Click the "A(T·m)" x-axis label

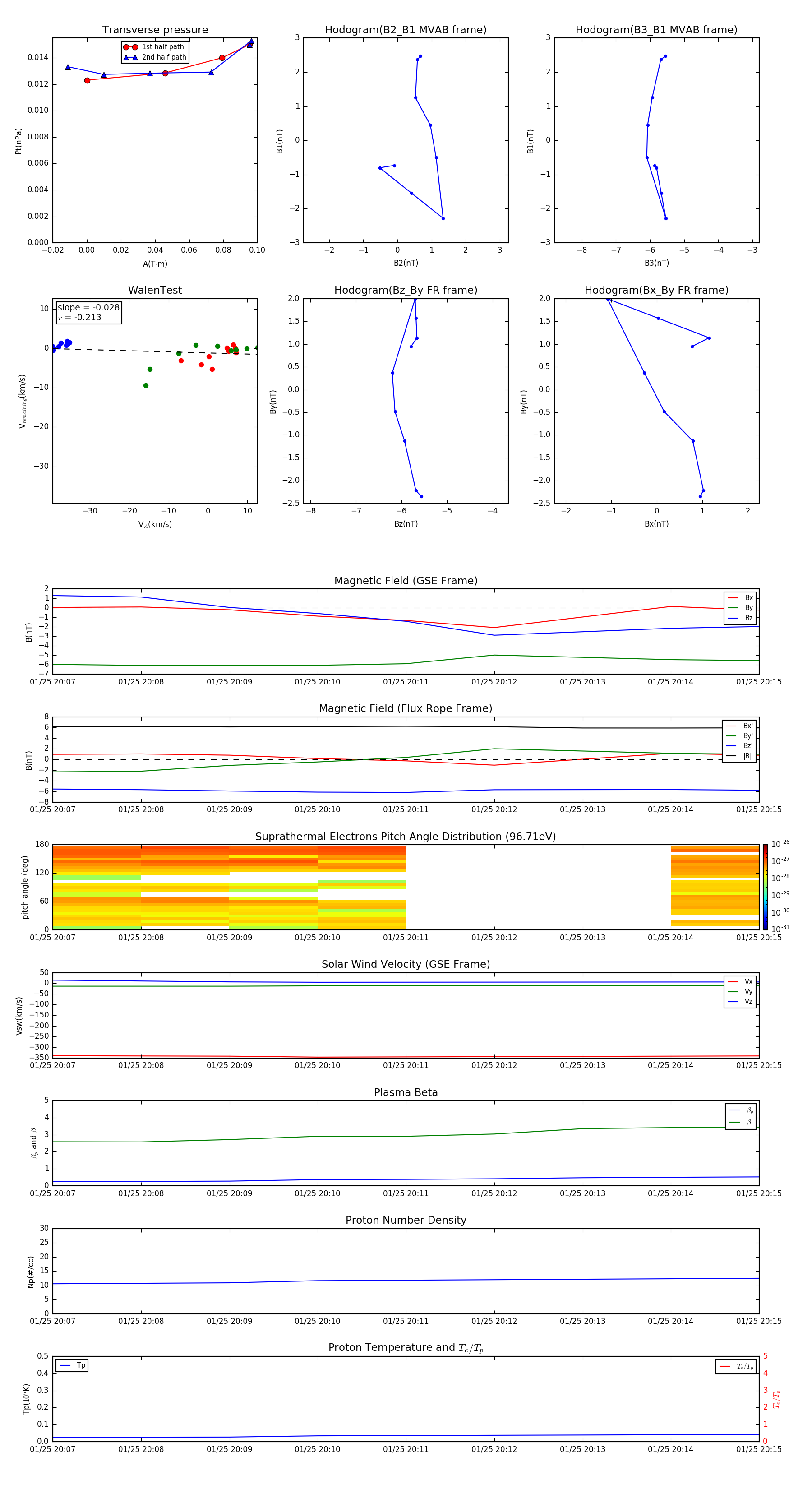[155, 264]
